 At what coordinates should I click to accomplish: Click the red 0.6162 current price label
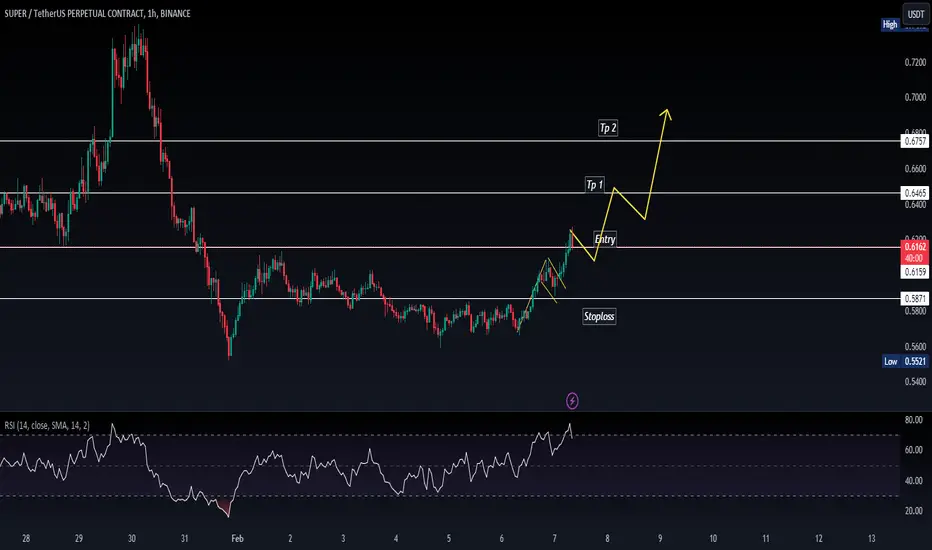pos(915,246)
